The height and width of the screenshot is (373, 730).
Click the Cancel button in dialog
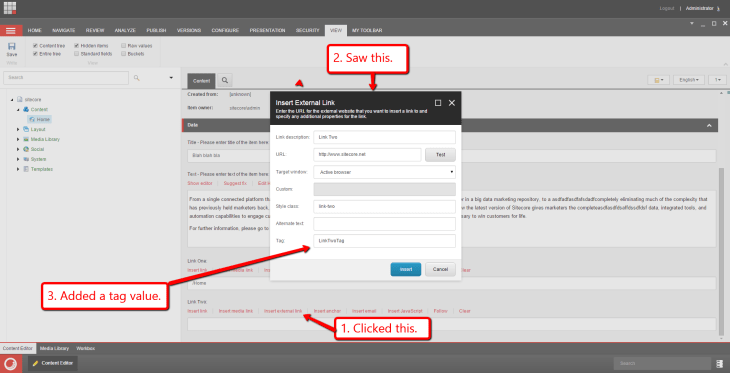[x=440, y=269]
